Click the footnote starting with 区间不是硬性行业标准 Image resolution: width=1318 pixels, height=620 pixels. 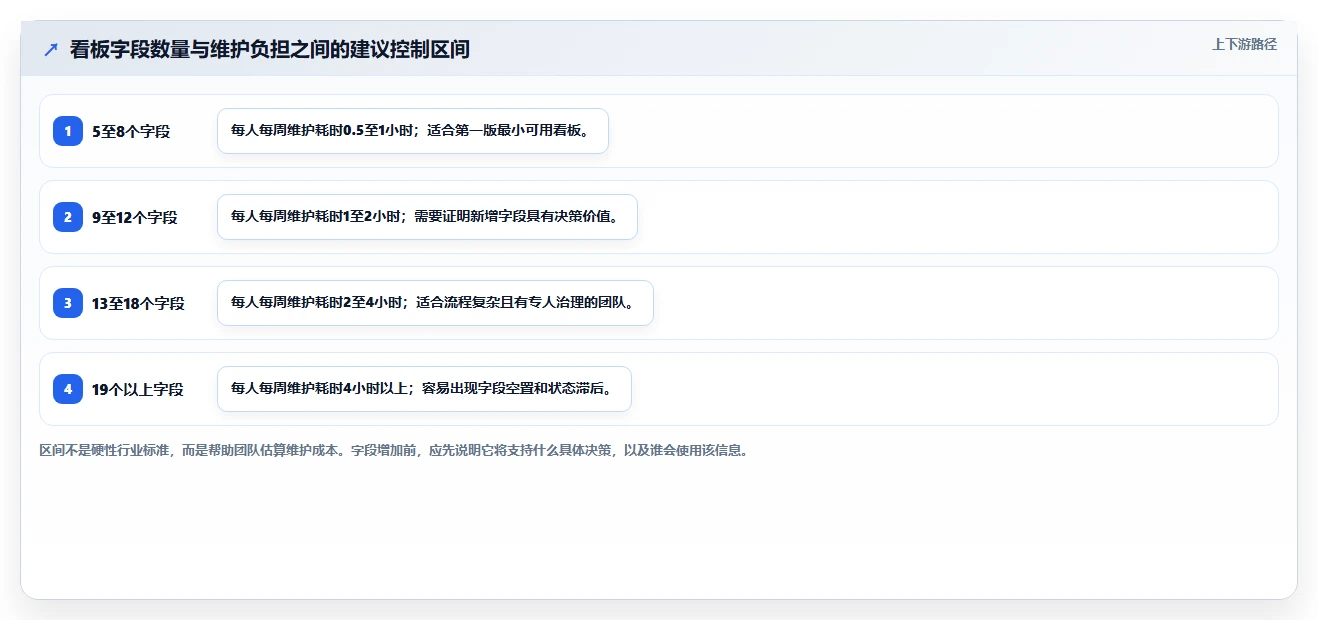point(394,450)
